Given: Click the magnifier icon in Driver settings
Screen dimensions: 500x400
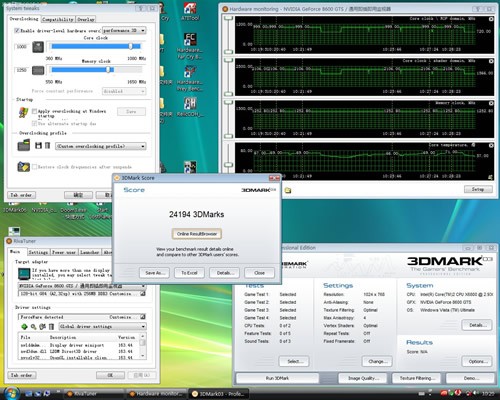Looking at the screenshot, I should pos(33,326).
